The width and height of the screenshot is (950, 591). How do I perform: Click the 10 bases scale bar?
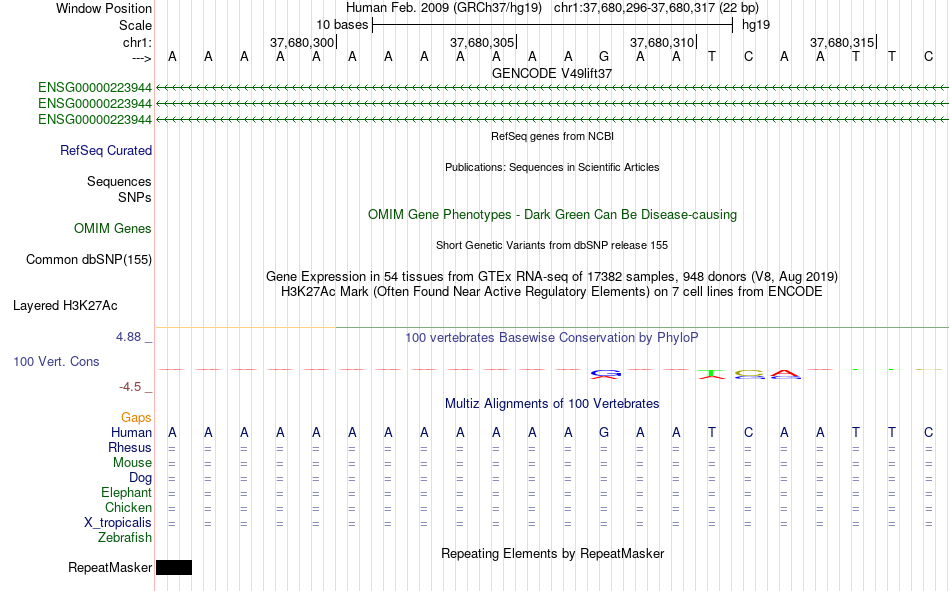click(x=553, y=25)
